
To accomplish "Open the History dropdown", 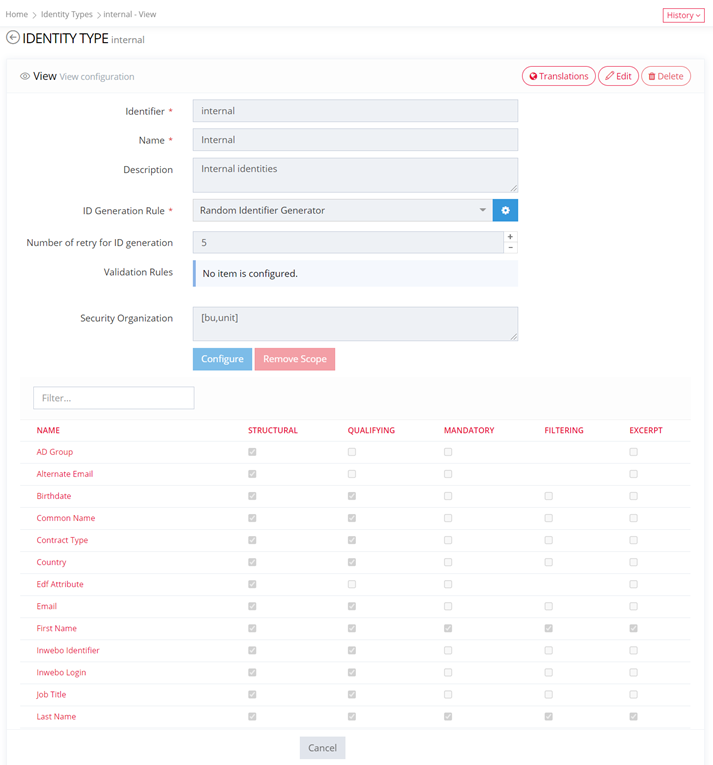I will pos(683,15).
